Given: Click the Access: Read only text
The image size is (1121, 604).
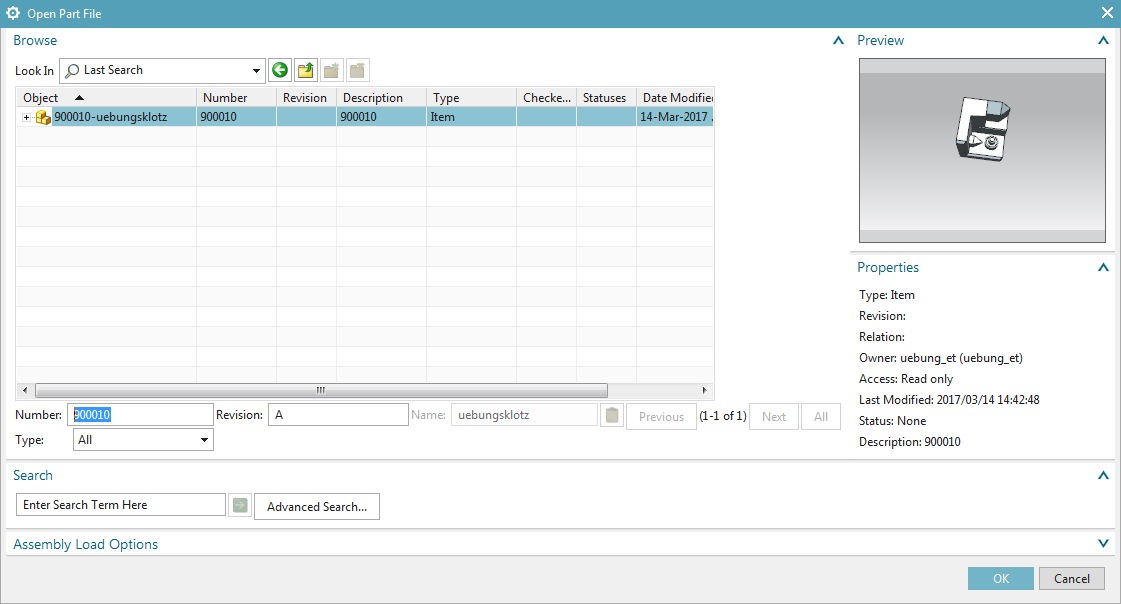Looking at the screenshot, I should [906, 379].
